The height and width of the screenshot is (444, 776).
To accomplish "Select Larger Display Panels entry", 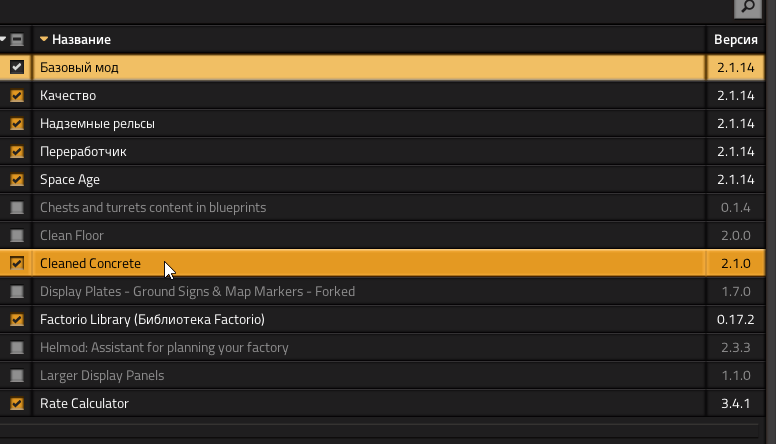I will coord(382,375).
